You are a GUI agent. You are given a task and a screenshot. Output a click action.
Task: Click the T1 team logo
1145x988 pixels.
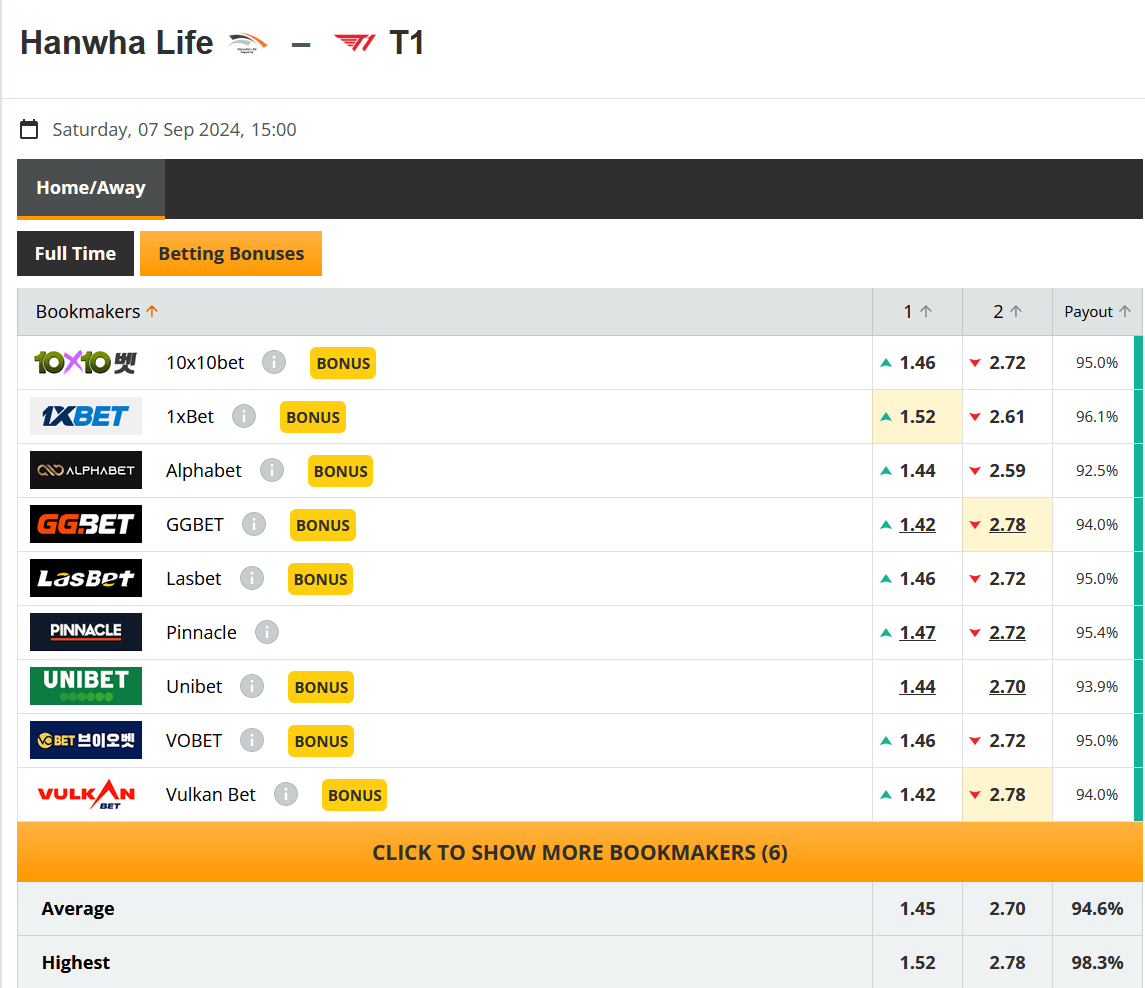pyautogui.click(x=355, y=43)
